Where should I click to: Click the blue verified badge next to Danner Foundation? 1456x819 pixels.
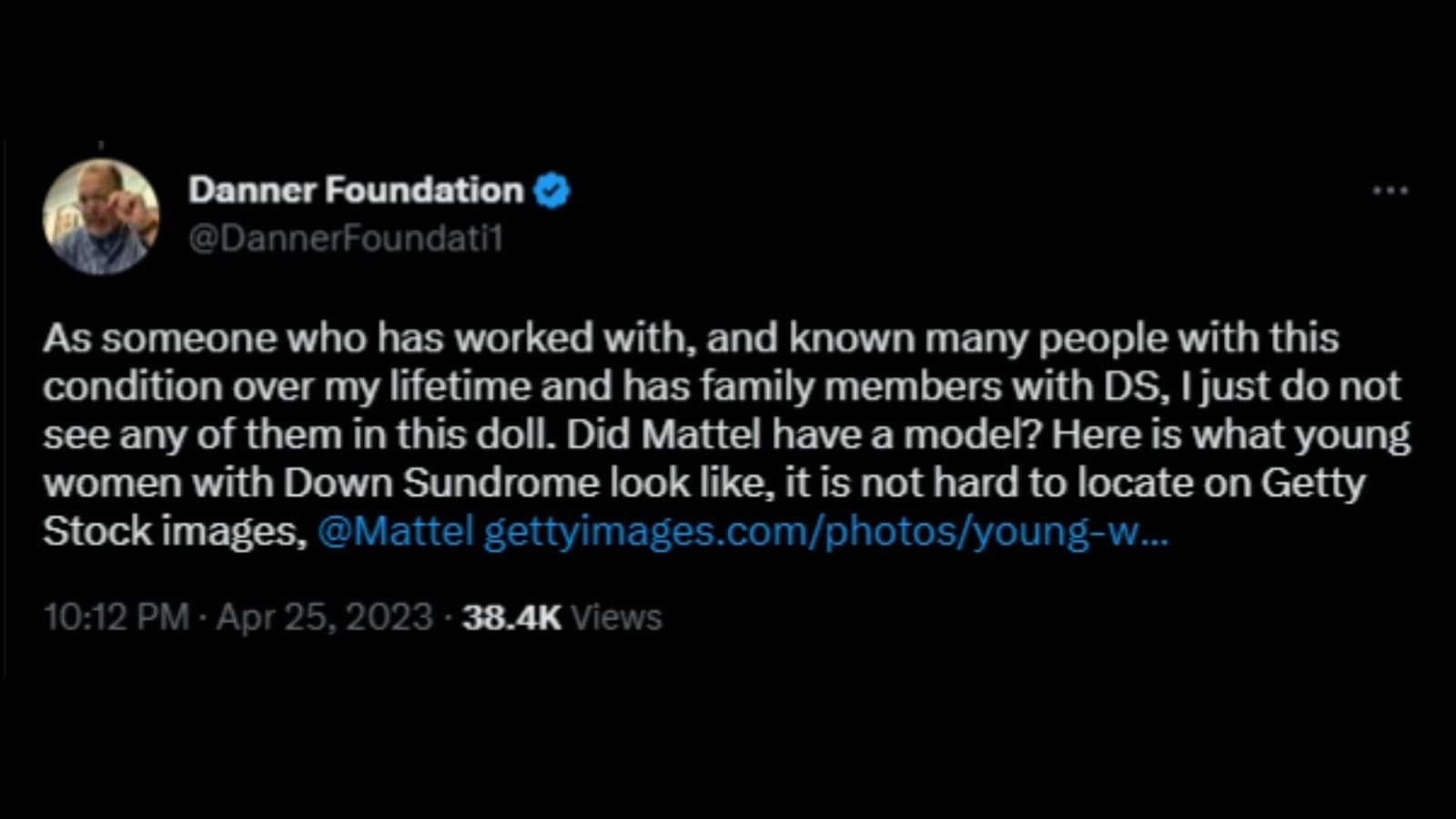coord(552,190)
